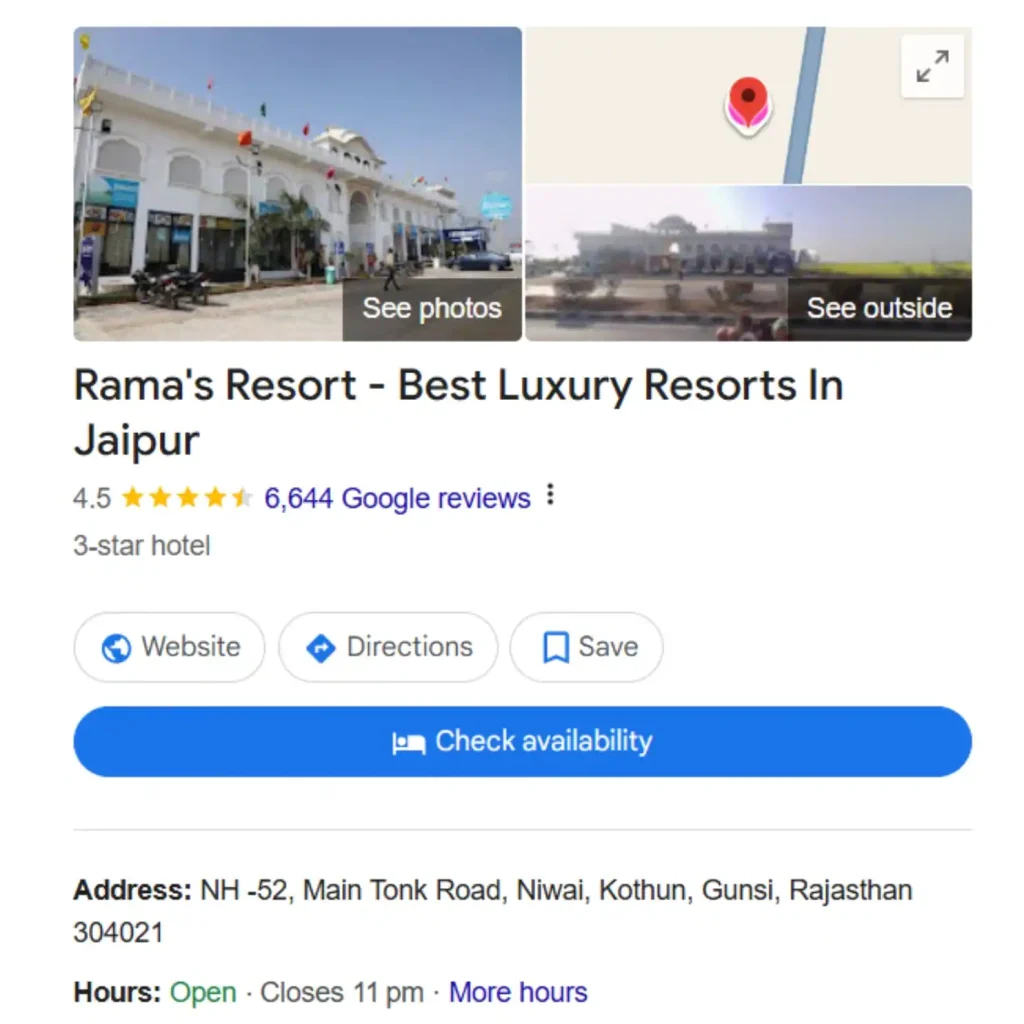The image size is (1024, 1024).
Task: Open See outside street view
Action: (879, 308)
